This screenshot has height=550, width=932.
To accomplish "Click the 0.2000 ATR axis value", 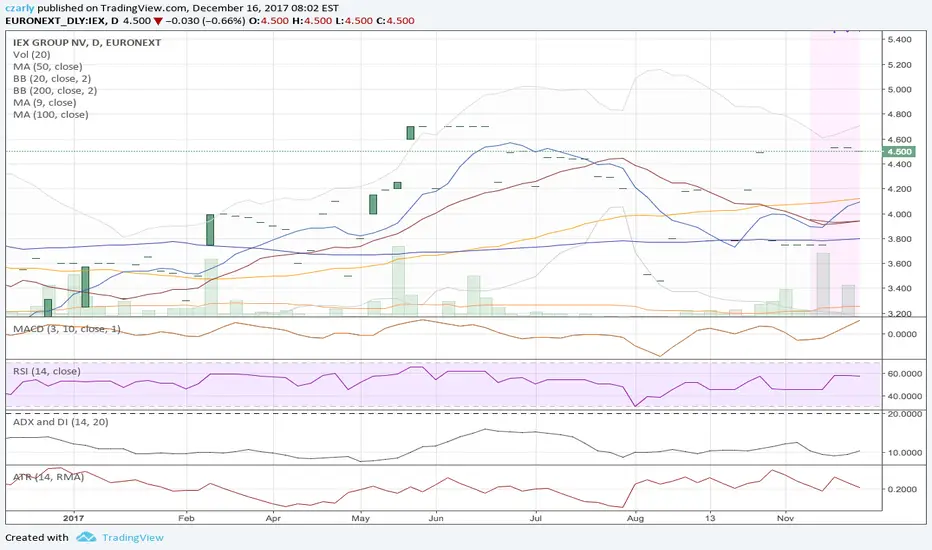I will [x=902, y=489].
